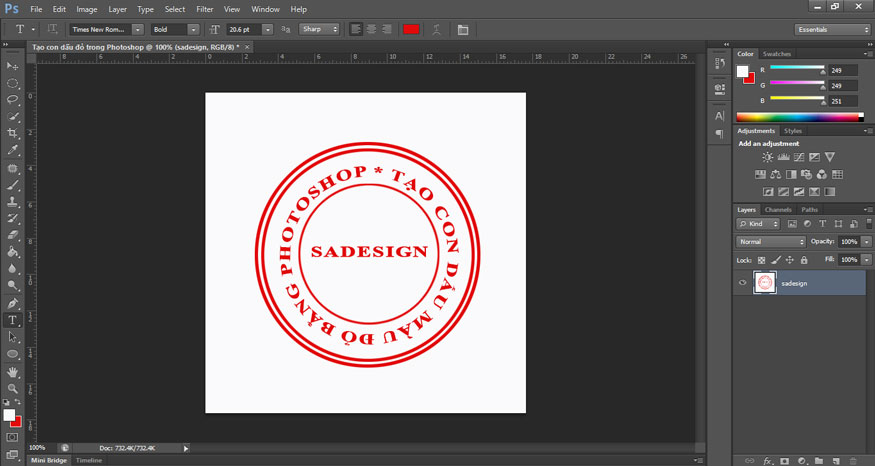This screenshot has width=875, height=466.
Task: Toggle center align text
Action: pyautogui.click(x=371, y=30)
